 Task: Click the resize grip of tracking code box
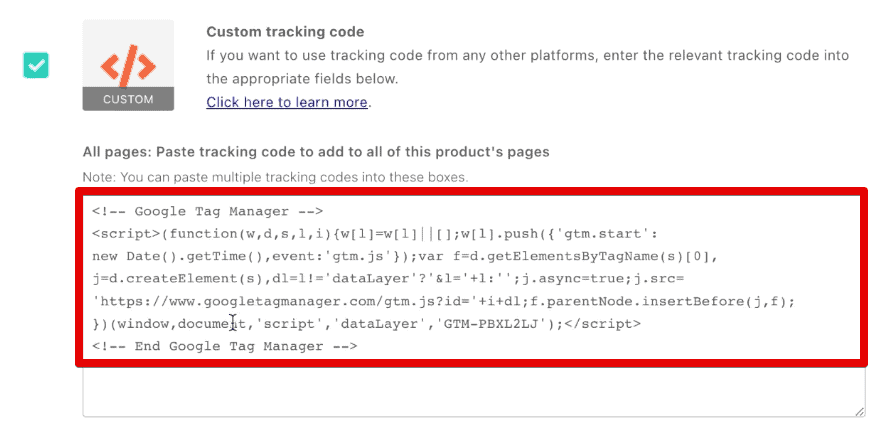(860, 412)
